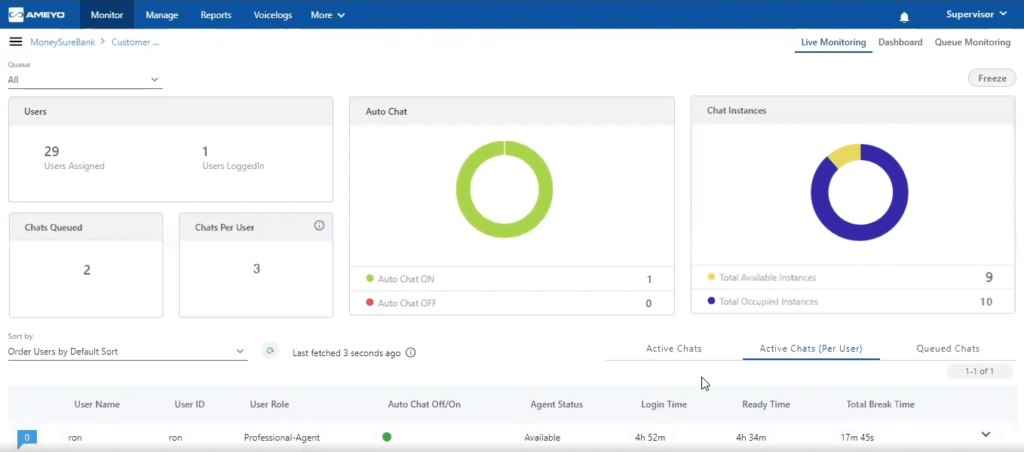Click the Auto Chat ON legend dot

click(x=370, y=278)
